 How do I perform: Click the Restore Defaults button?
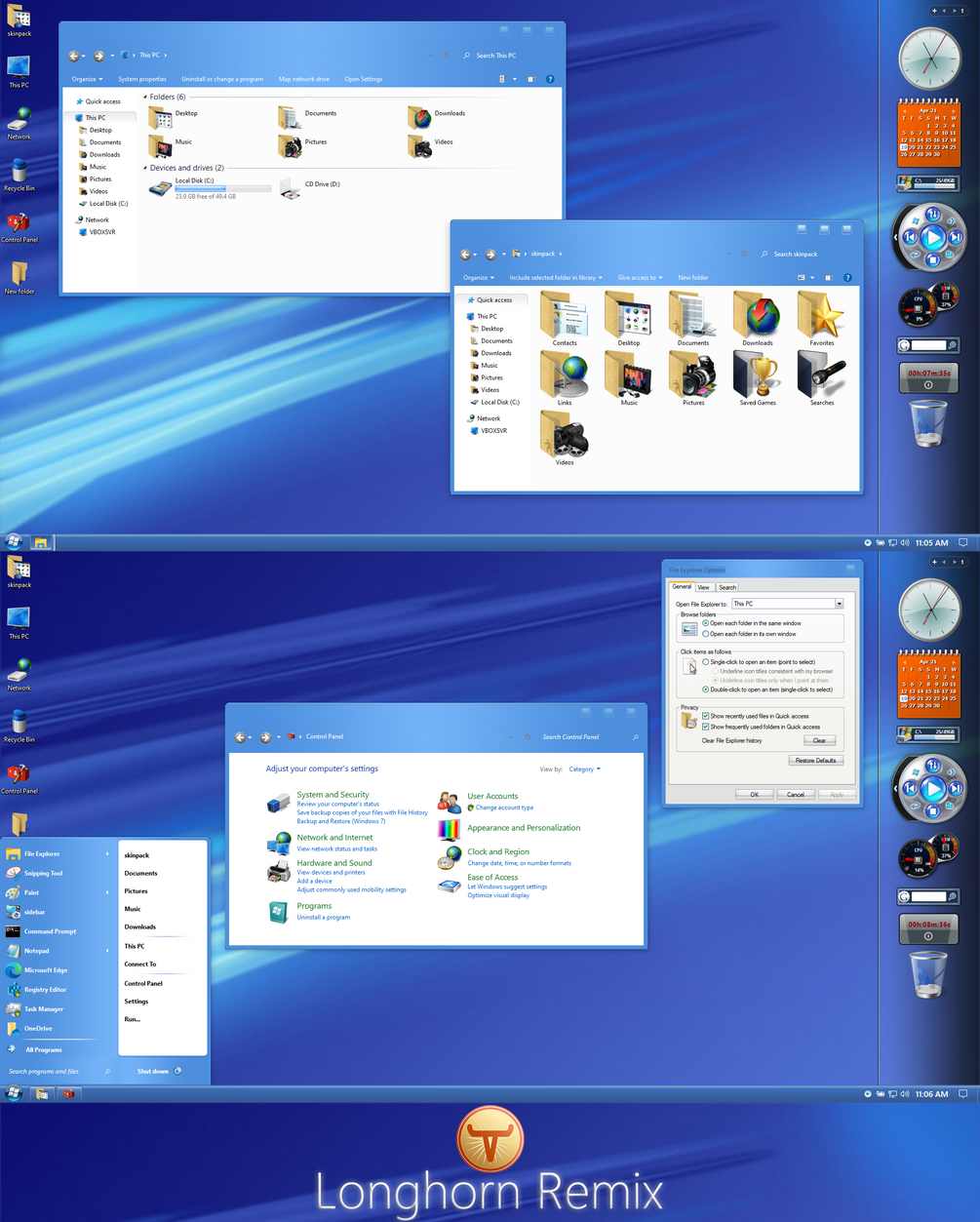click(x=816, y=760)
